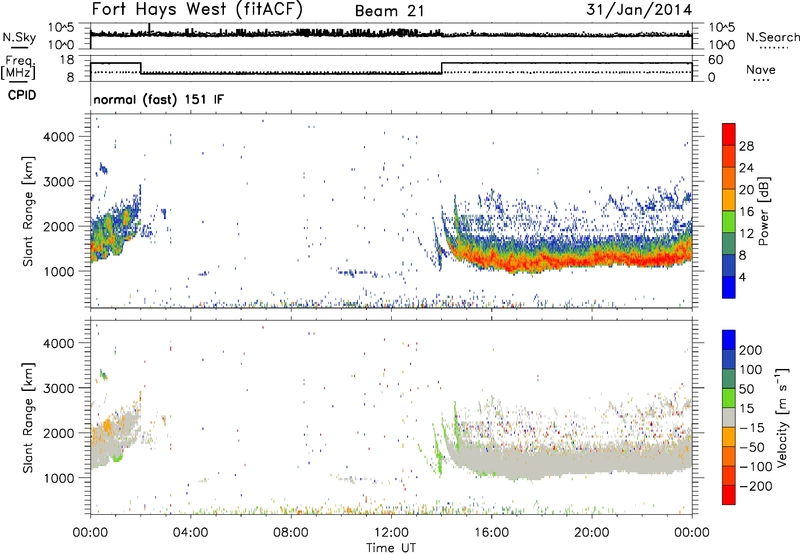This screenshot has width=800, height=554.
Task: Click the "-50" label on the Velocity colorbar
Action: pyautogui.click(x=752, y=447)
